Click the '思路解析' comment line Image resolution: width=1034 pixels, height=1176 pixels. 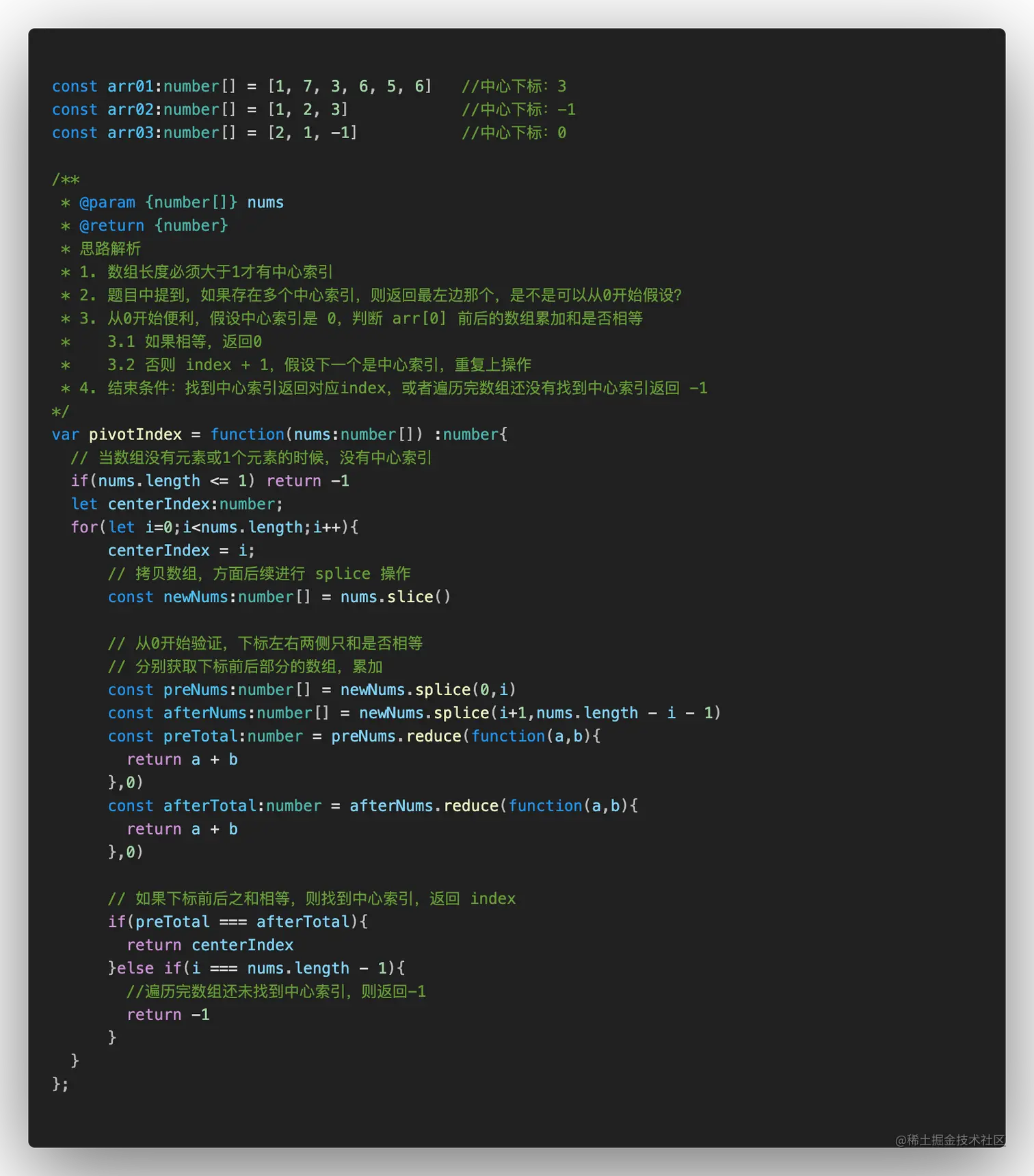(101, 249)
